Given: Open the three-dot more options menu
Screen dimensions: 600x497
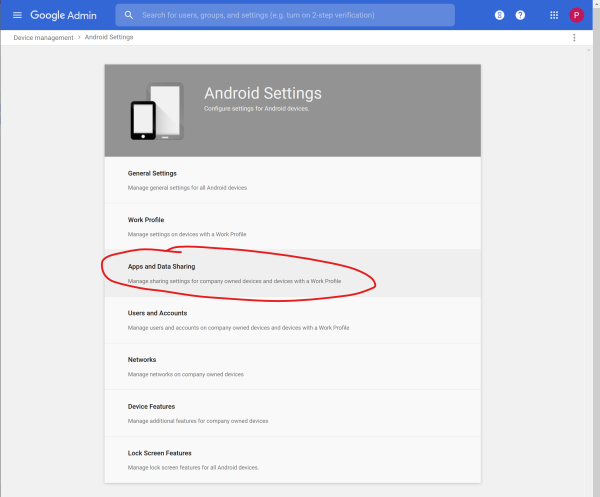Looking at the screenshot, I should pyautogui.click(x=574, y=37).
